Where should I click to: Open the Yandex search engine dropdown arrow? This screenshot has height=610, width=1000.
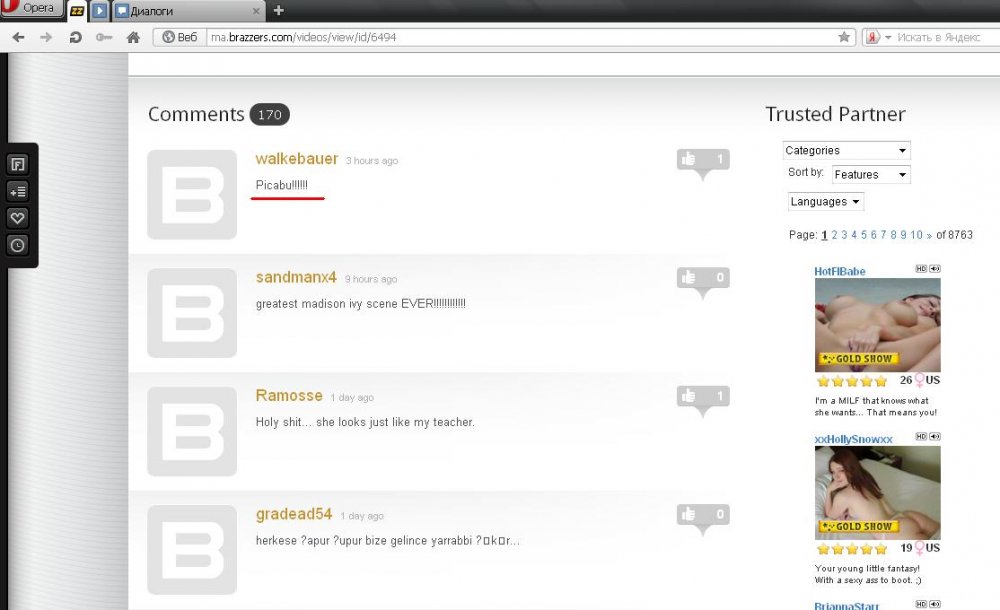click(x=888, y=38)
